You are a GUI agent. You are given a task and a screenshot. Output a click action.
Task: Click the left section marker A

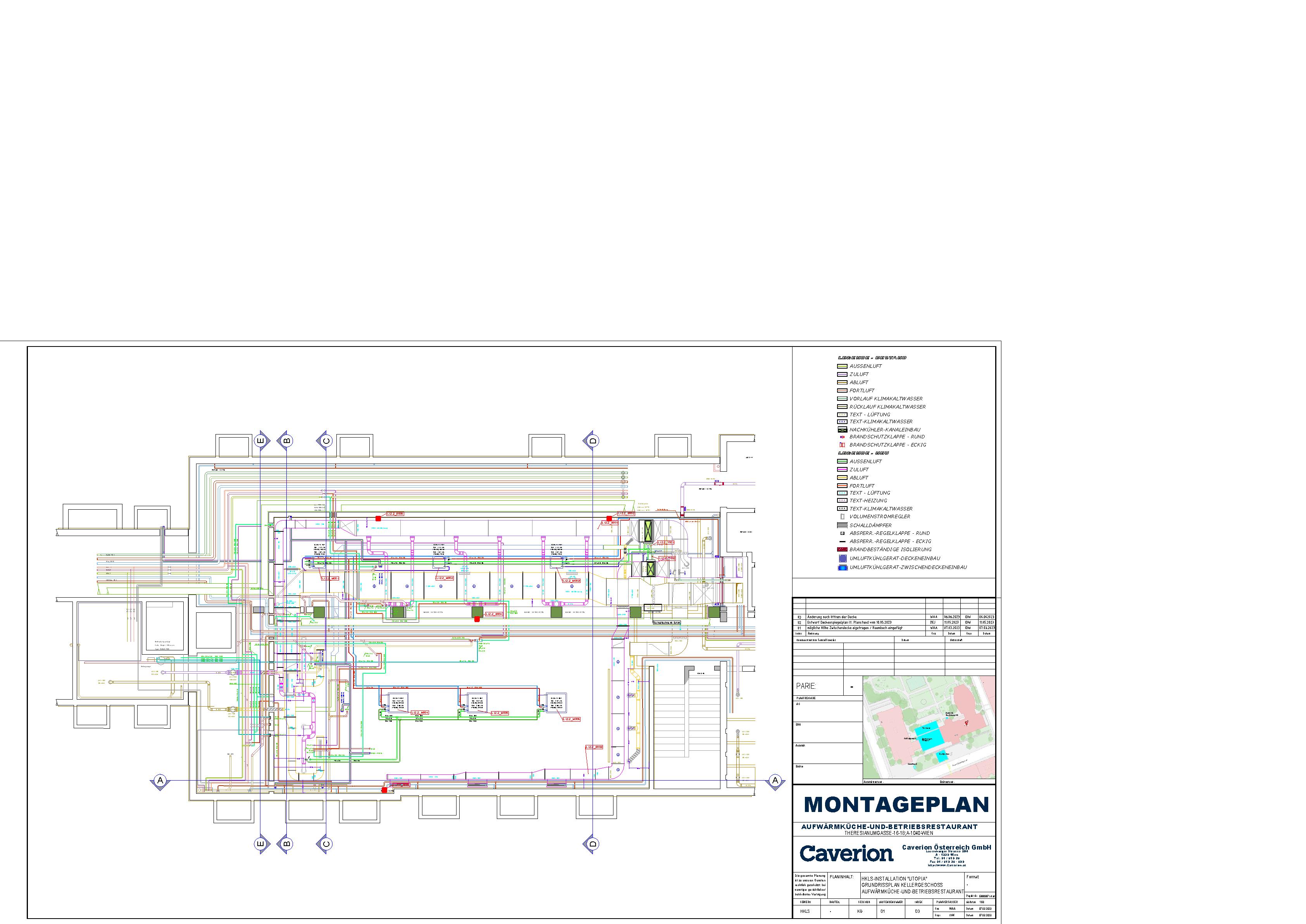pyautogui.click(x=160, y=780)
